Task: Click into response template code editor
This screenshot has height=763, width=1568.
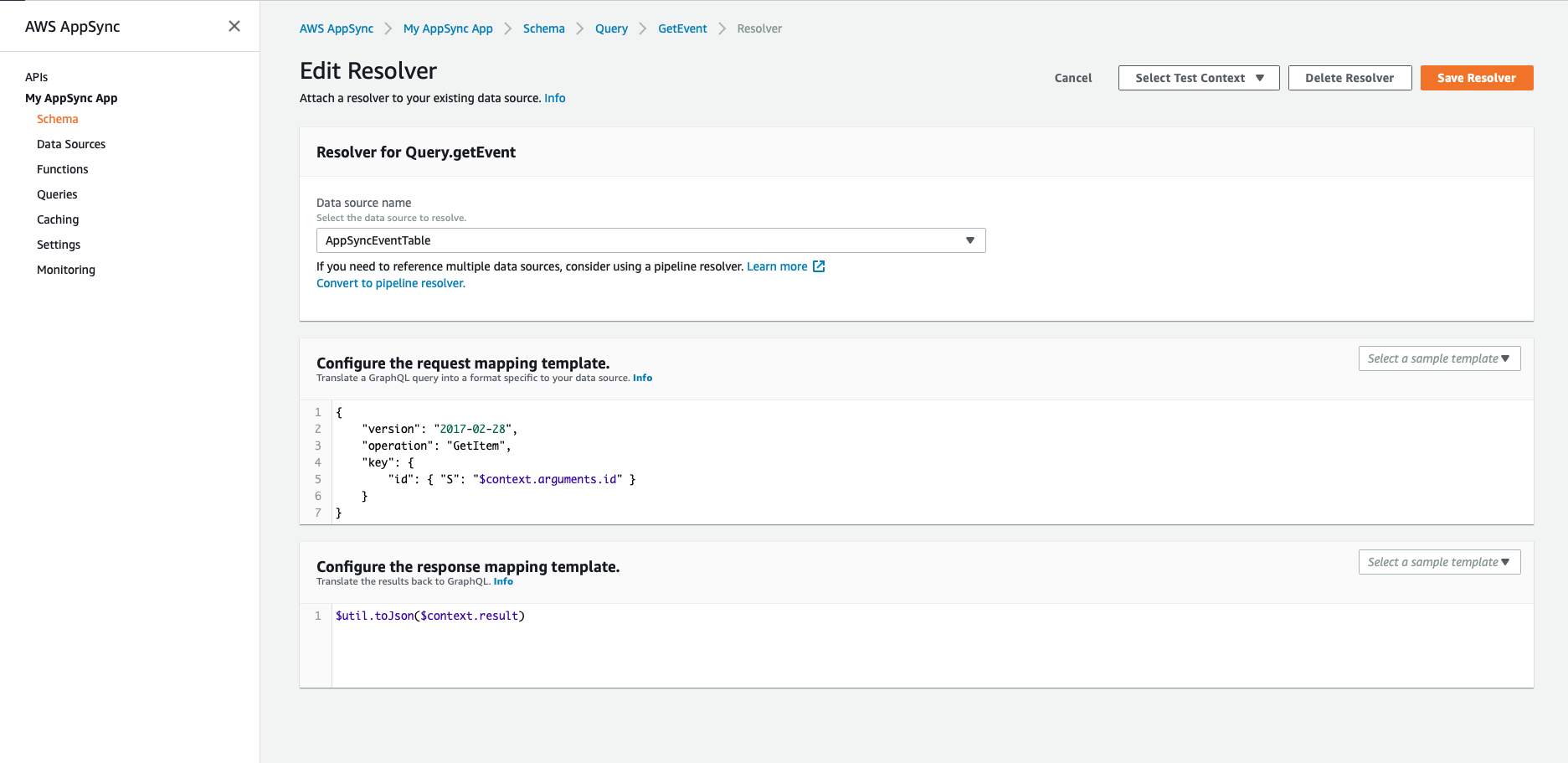Action: [x=932, y=646]
